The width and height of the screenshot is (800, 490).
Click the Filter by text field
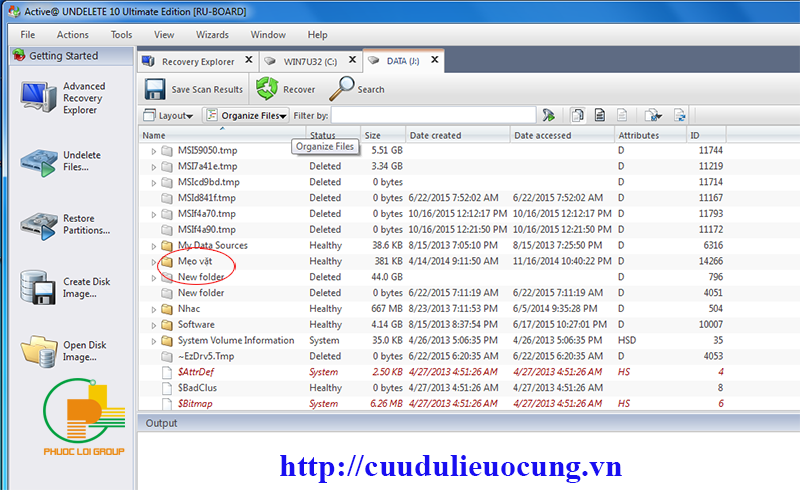(433, 115)
